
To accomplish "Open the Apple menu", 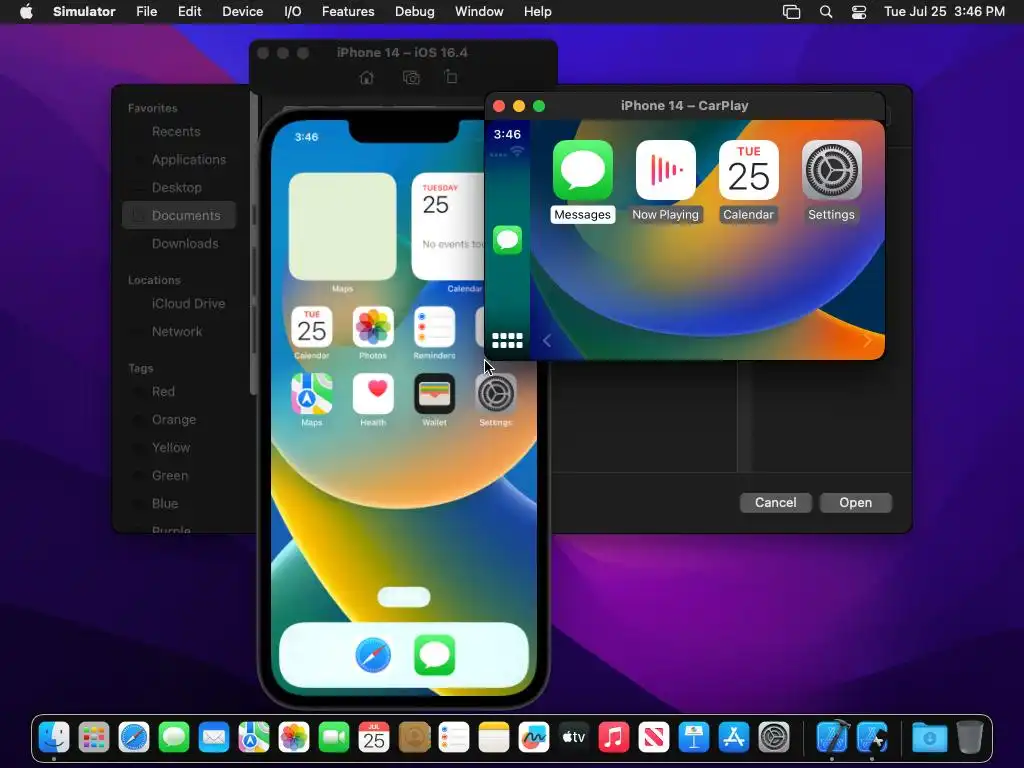I will [x=26, y=12].
